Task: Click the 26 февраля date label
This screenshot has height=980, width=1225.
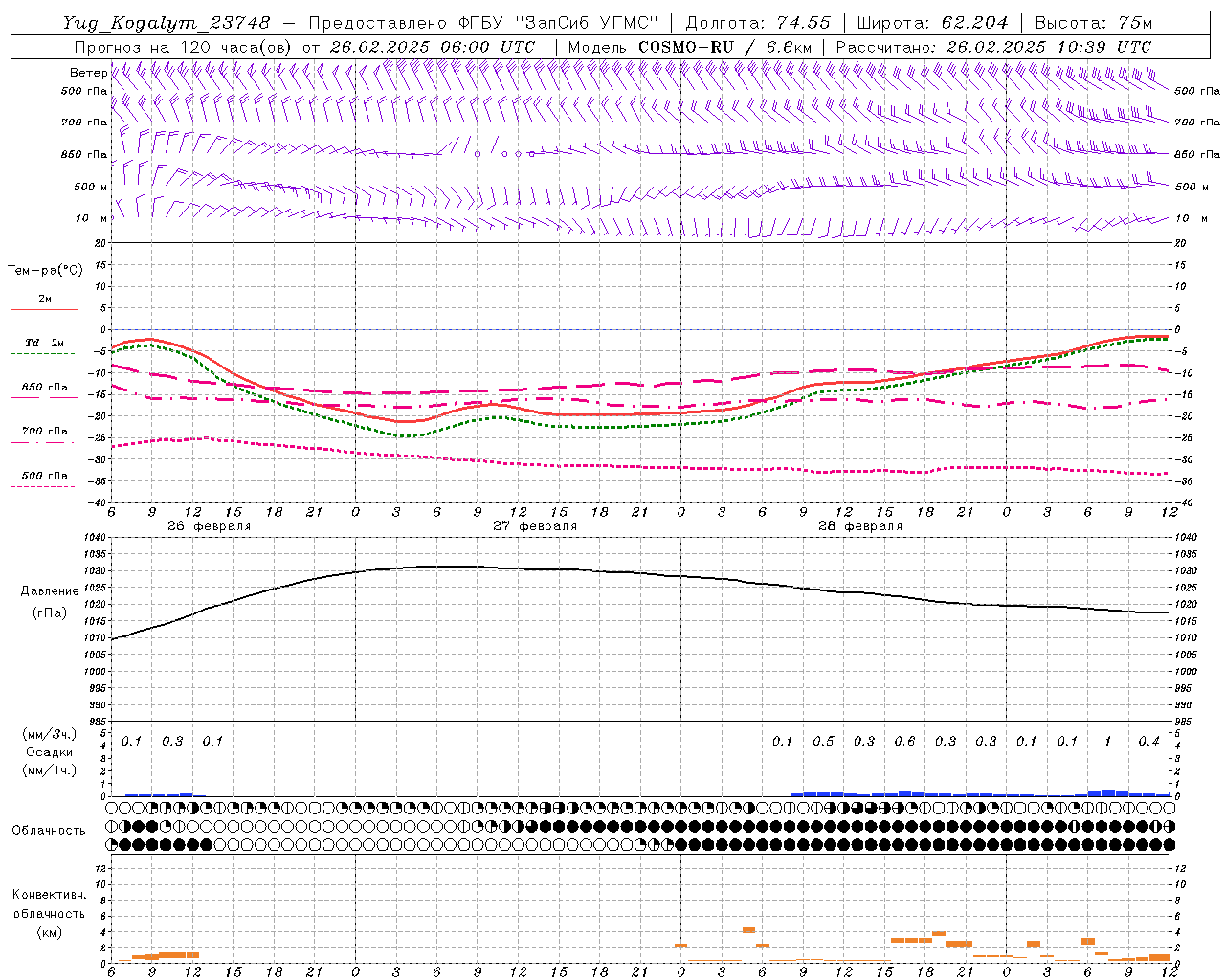Action: pyautogui.click(x=209, y=526)
